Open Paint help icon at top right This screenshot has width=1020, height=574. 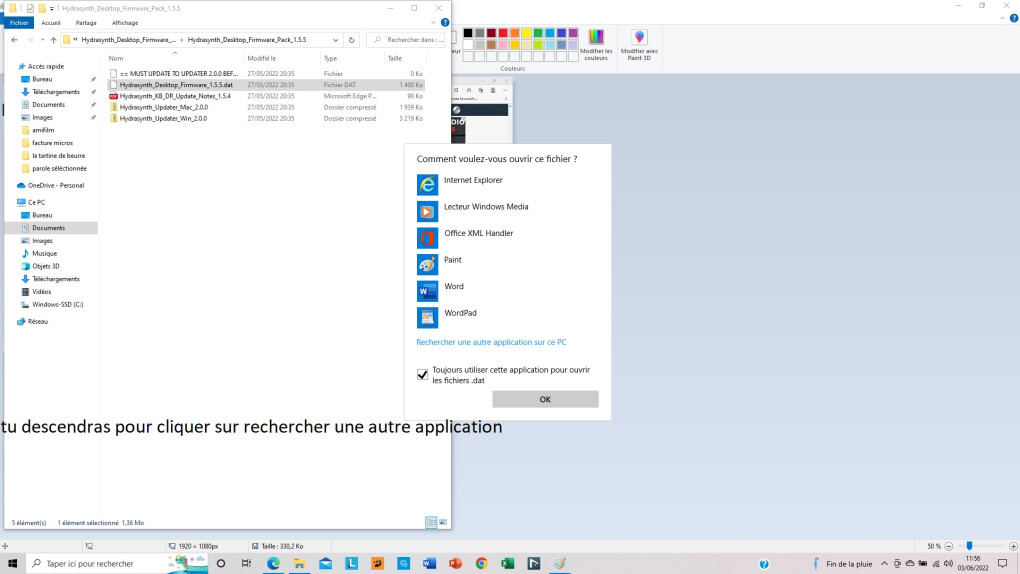pyautogui.click(x=1013, y=18)
